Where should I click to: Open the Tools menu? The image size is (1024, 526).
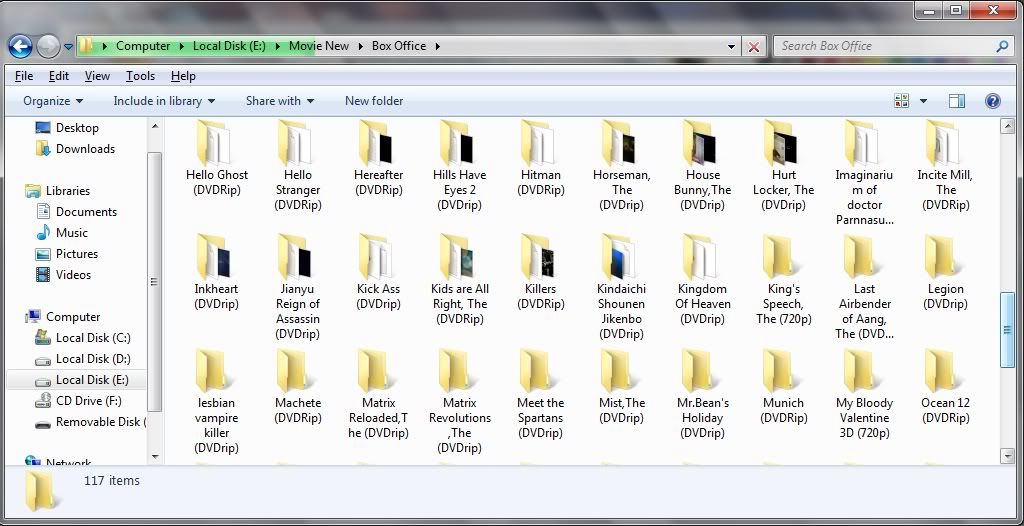click(x=140, y=76)
